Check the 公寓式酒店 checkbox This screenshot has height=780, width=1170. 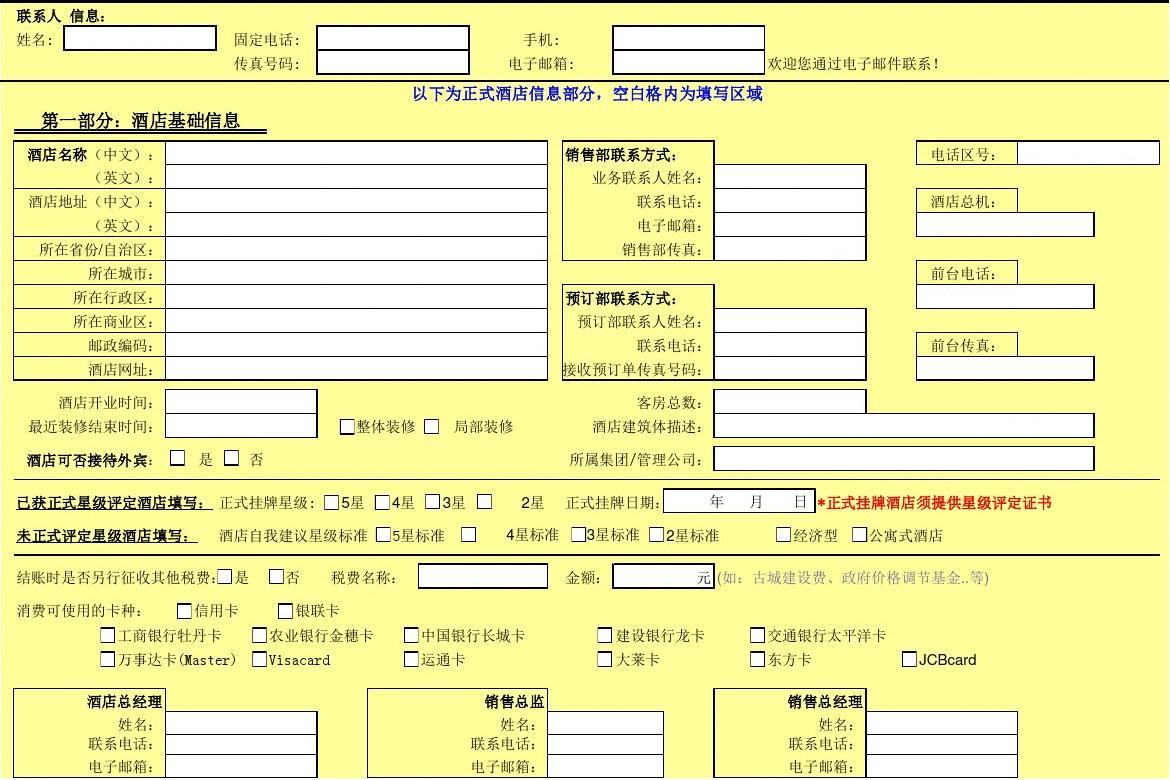(x=860, y=534)
